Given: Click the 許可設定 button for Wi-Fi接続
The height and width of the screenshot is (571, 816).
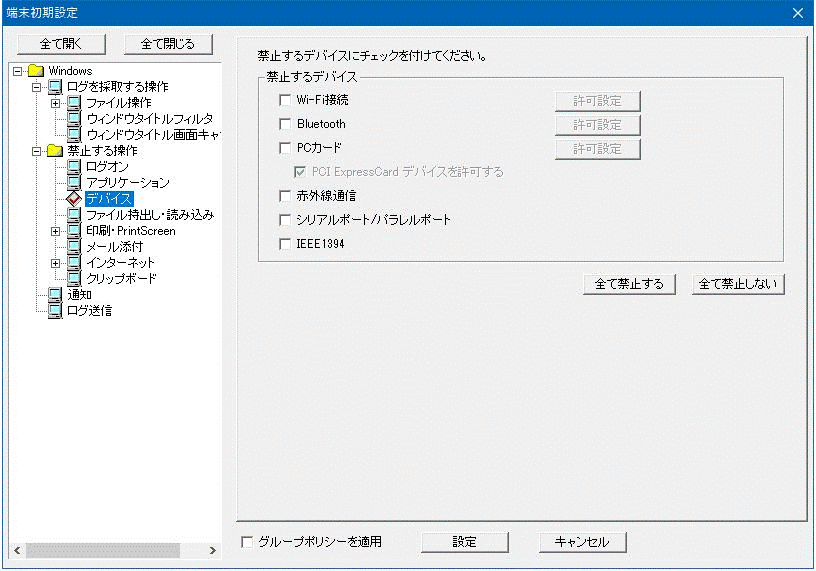Looking at the screenshot, I should pos(597,101).
